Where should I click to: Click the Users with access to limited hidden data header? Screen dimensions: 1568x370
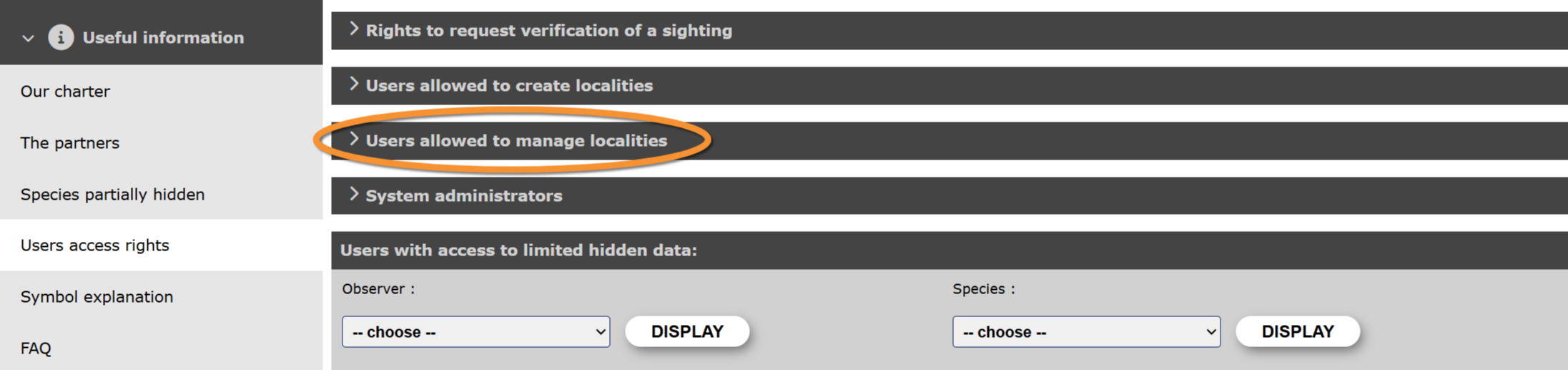click(518, 250)
